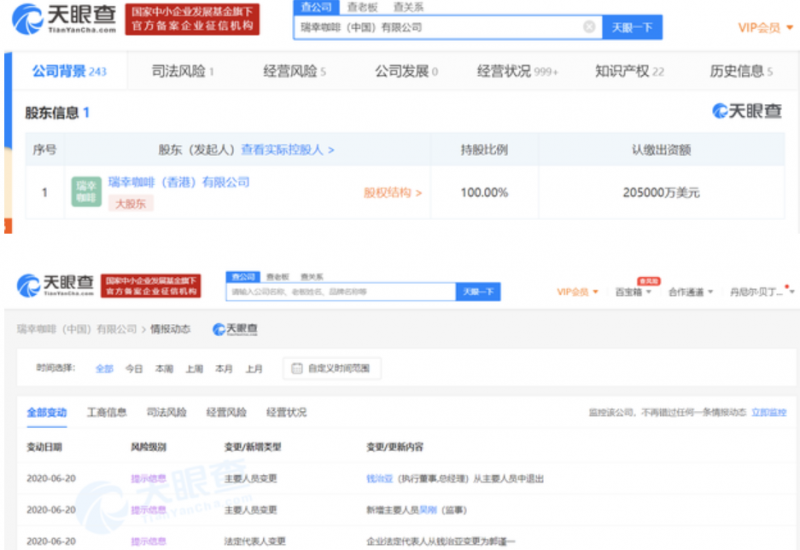This screenshot has height=550, width=800.
Task: Clear the top search field with X icon
Action: 589,27
